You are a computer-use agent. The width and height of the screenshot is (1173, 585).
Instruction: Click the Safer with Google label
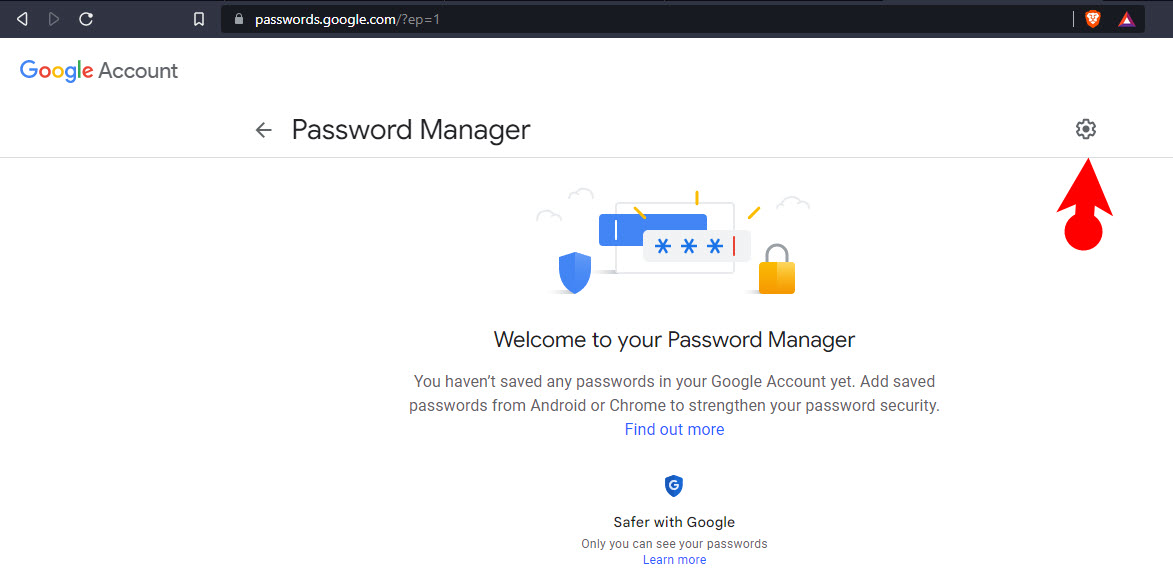674,522
